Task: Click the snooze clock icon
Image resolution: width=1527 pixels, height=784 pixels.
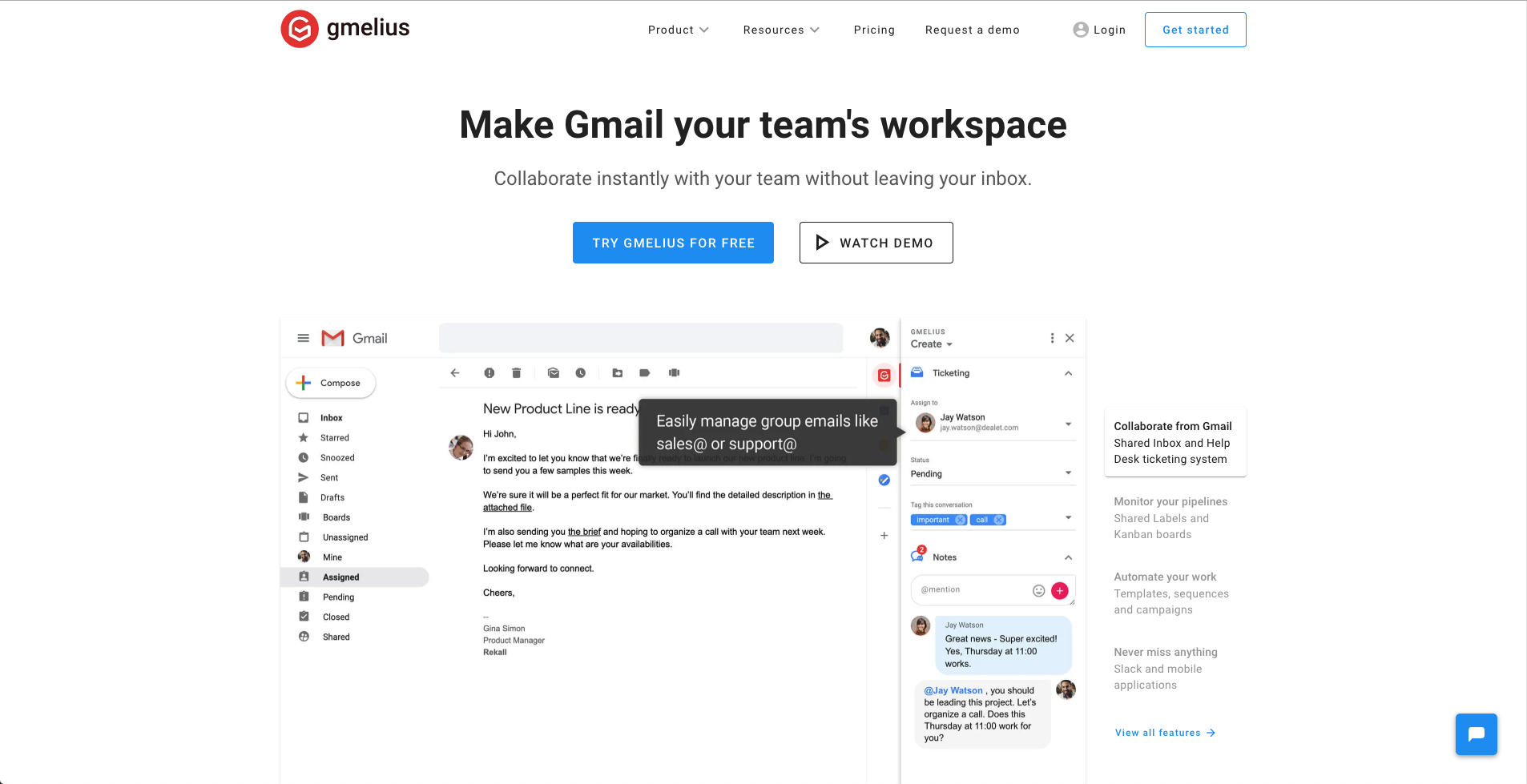Action: [x=581, y=373]
